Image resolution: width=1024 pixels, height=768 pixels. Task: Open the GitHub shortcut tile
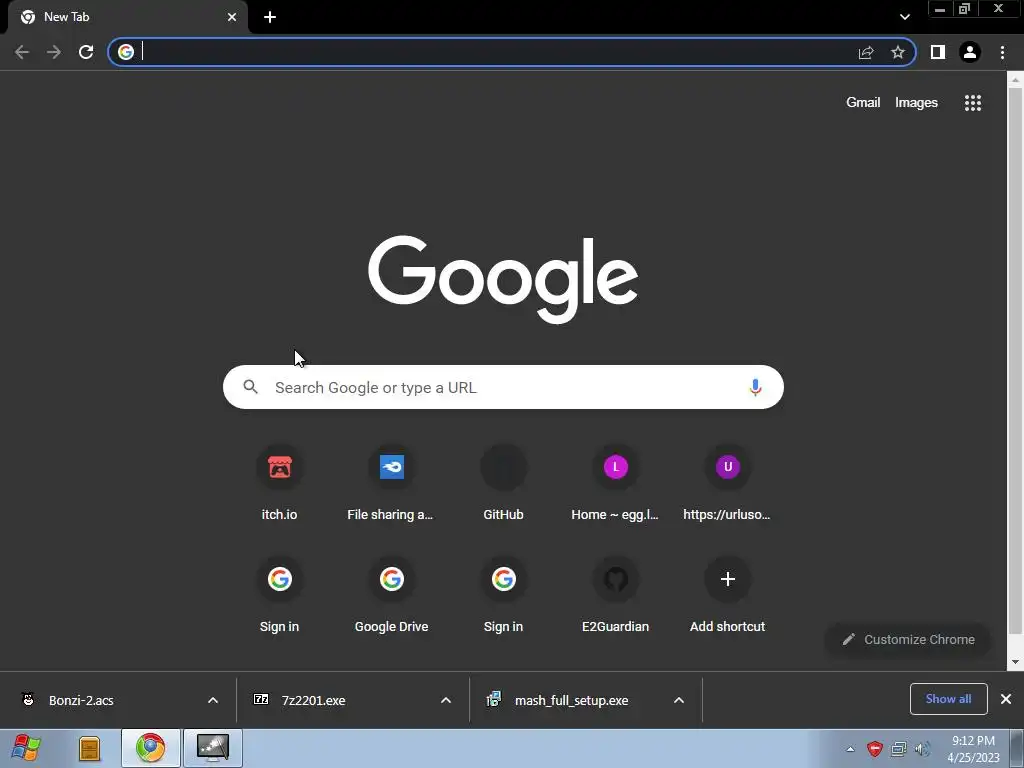pos(504,484)
